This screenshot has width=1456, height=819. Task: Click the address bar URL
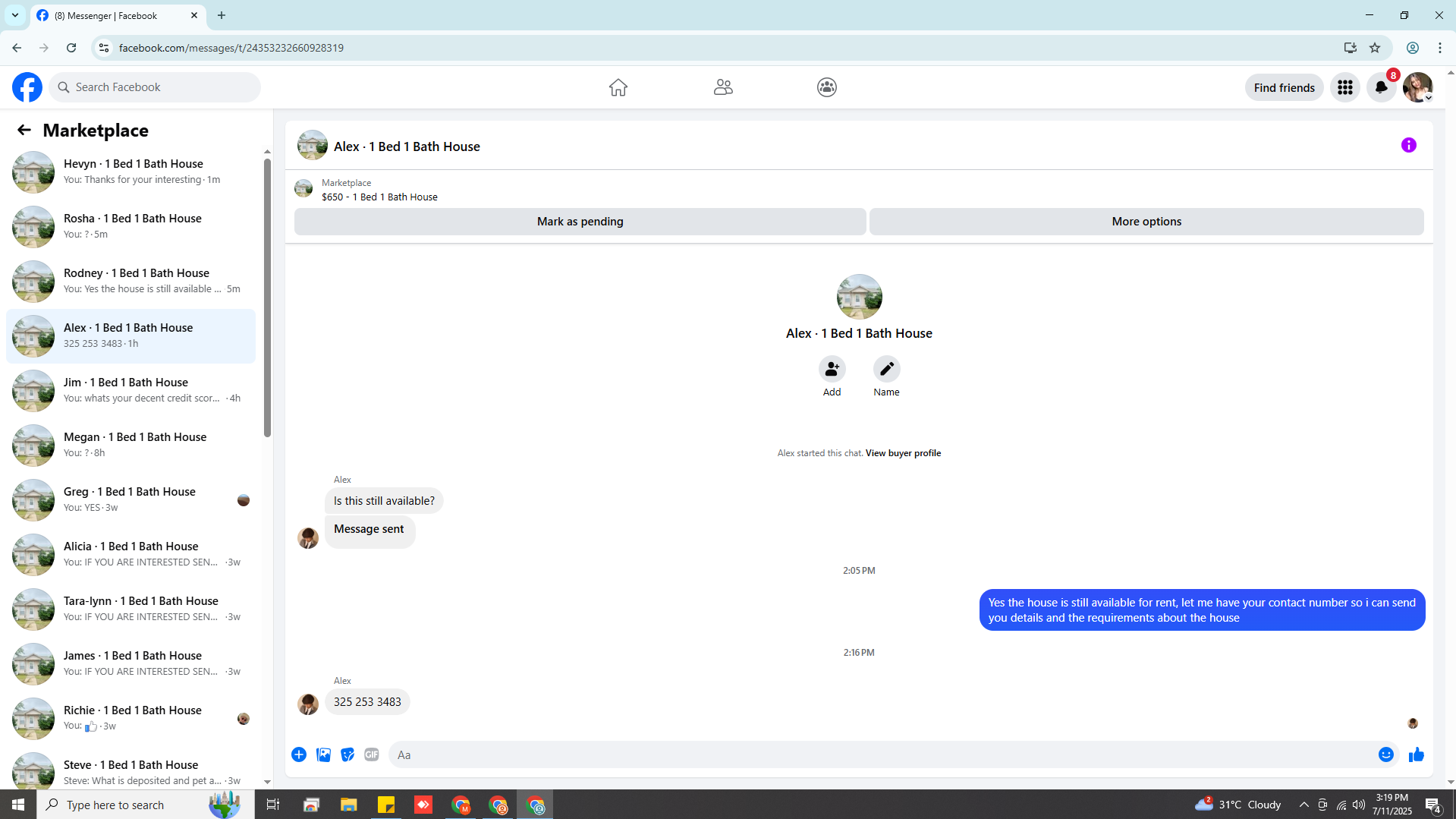(231, 48)
